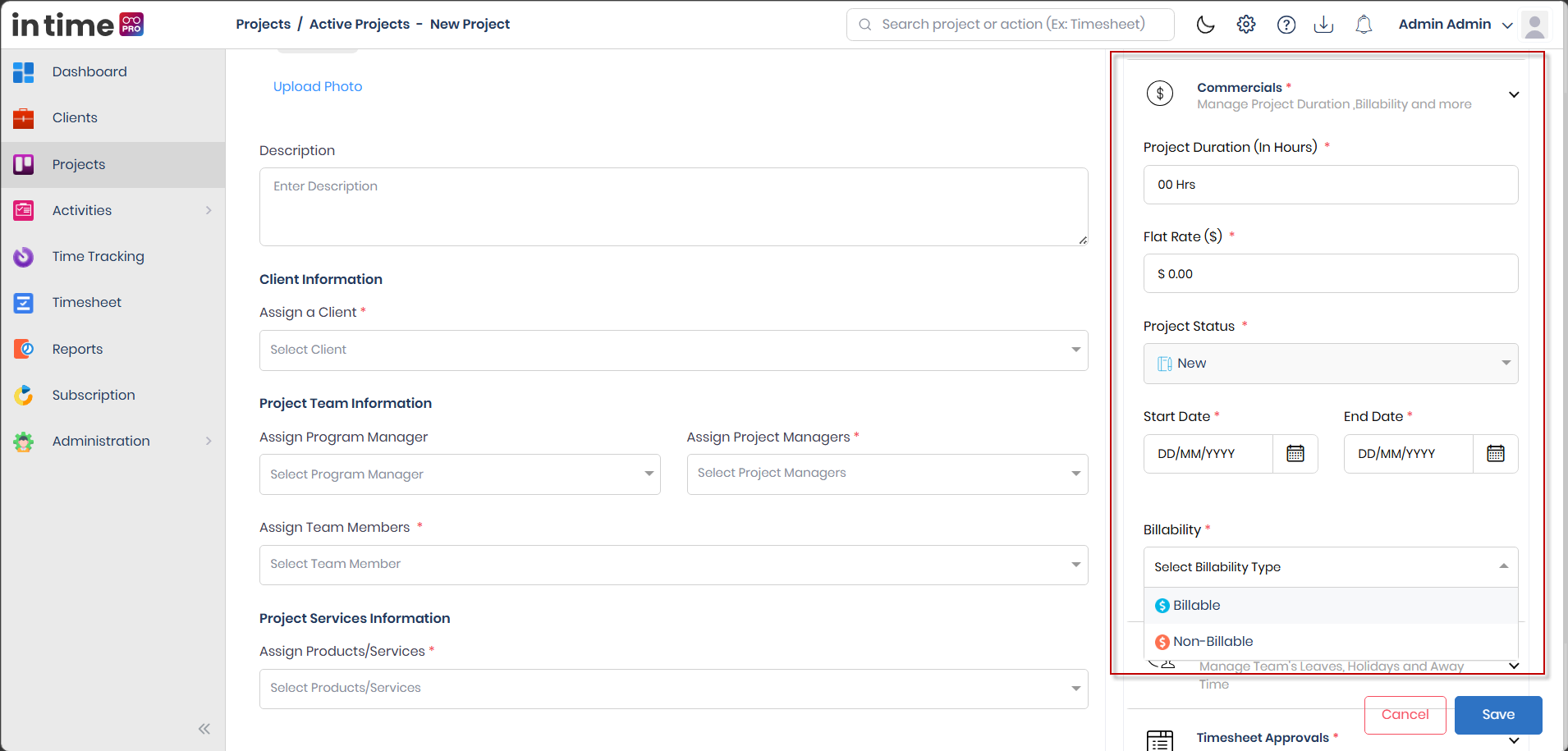Go to Active Projects breadcrumb

[x=360, y=25]
